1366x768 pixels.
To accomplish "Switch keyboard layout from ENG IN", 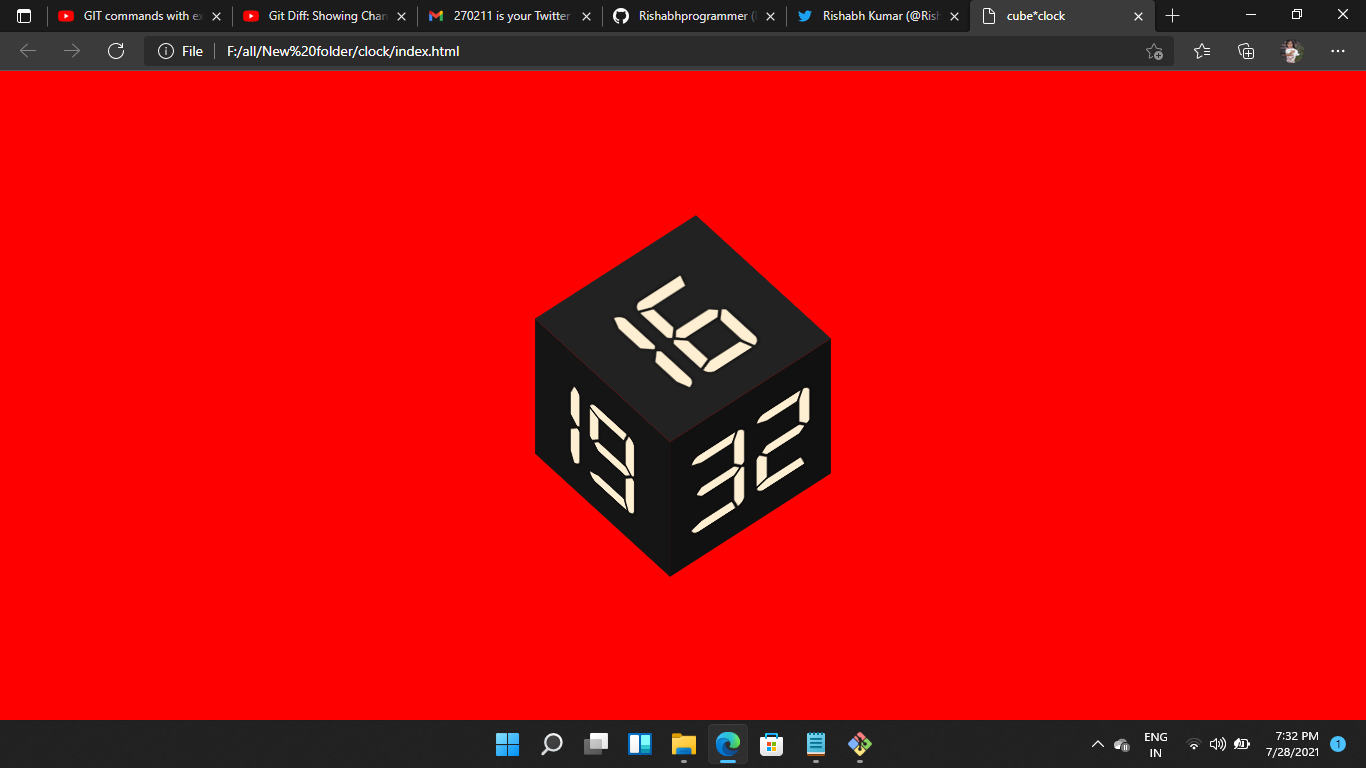I will (x=1155, y=744).
